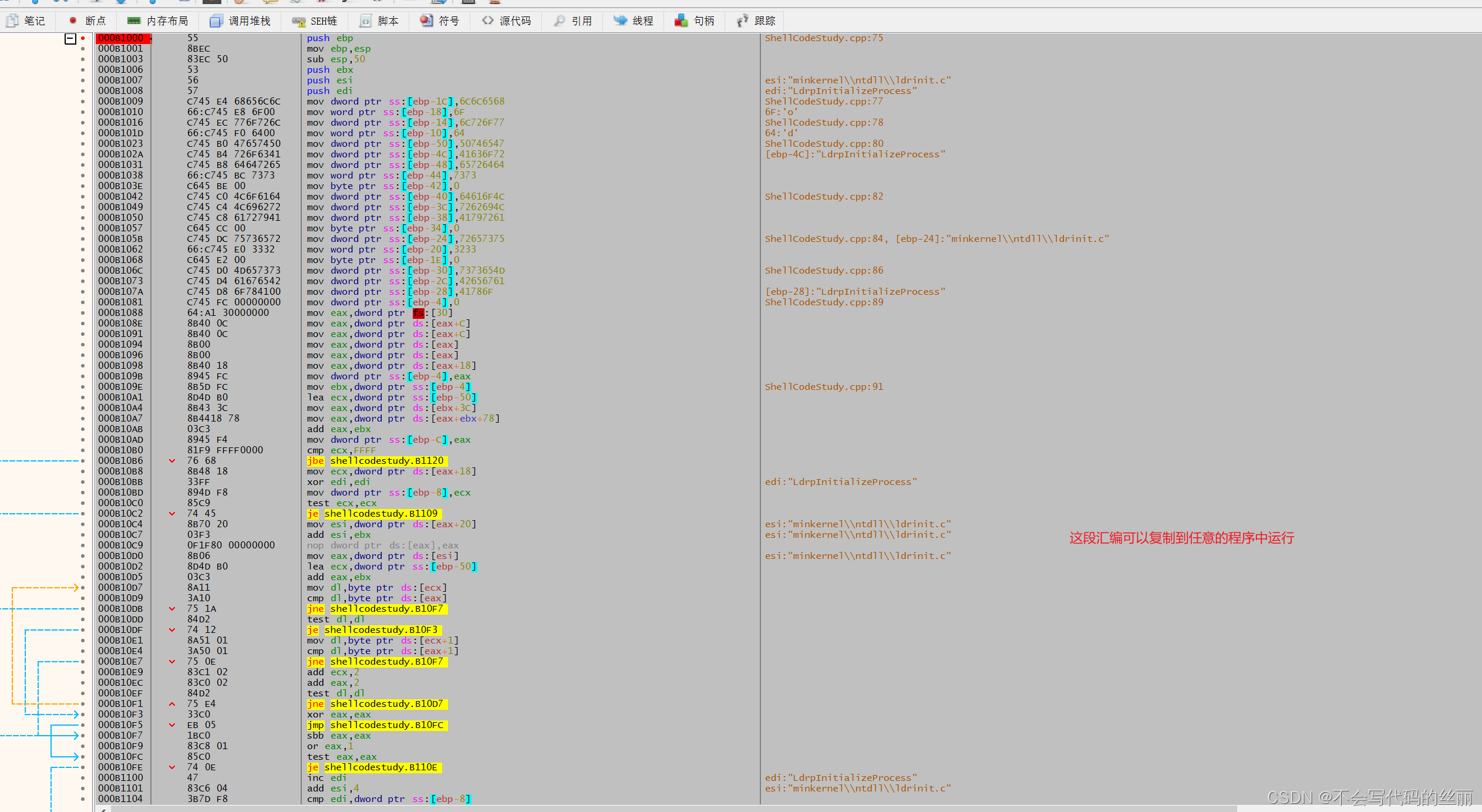Select the 'sbb eax,eax' instruction
This screenshot has height=812, width=1482.
(x=338, y=736)
